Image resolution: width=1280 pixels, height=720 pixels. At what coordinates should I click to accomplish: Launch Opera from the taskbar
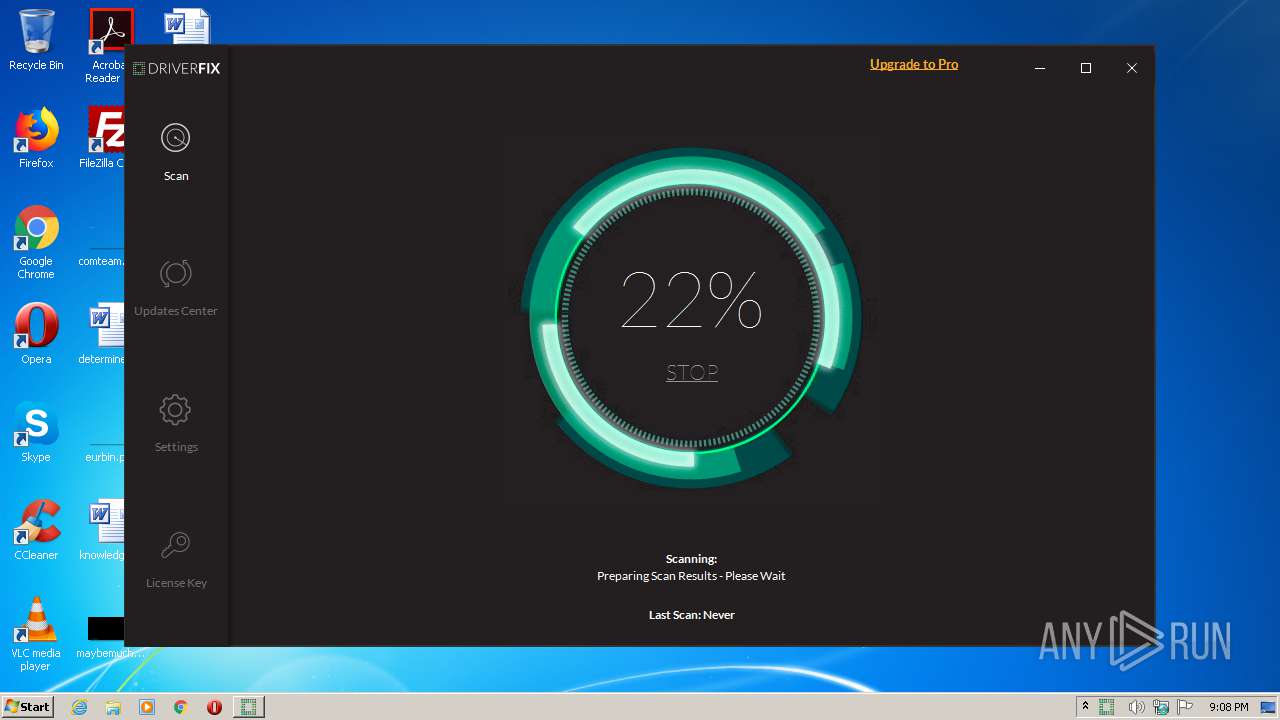click(214, 707)
